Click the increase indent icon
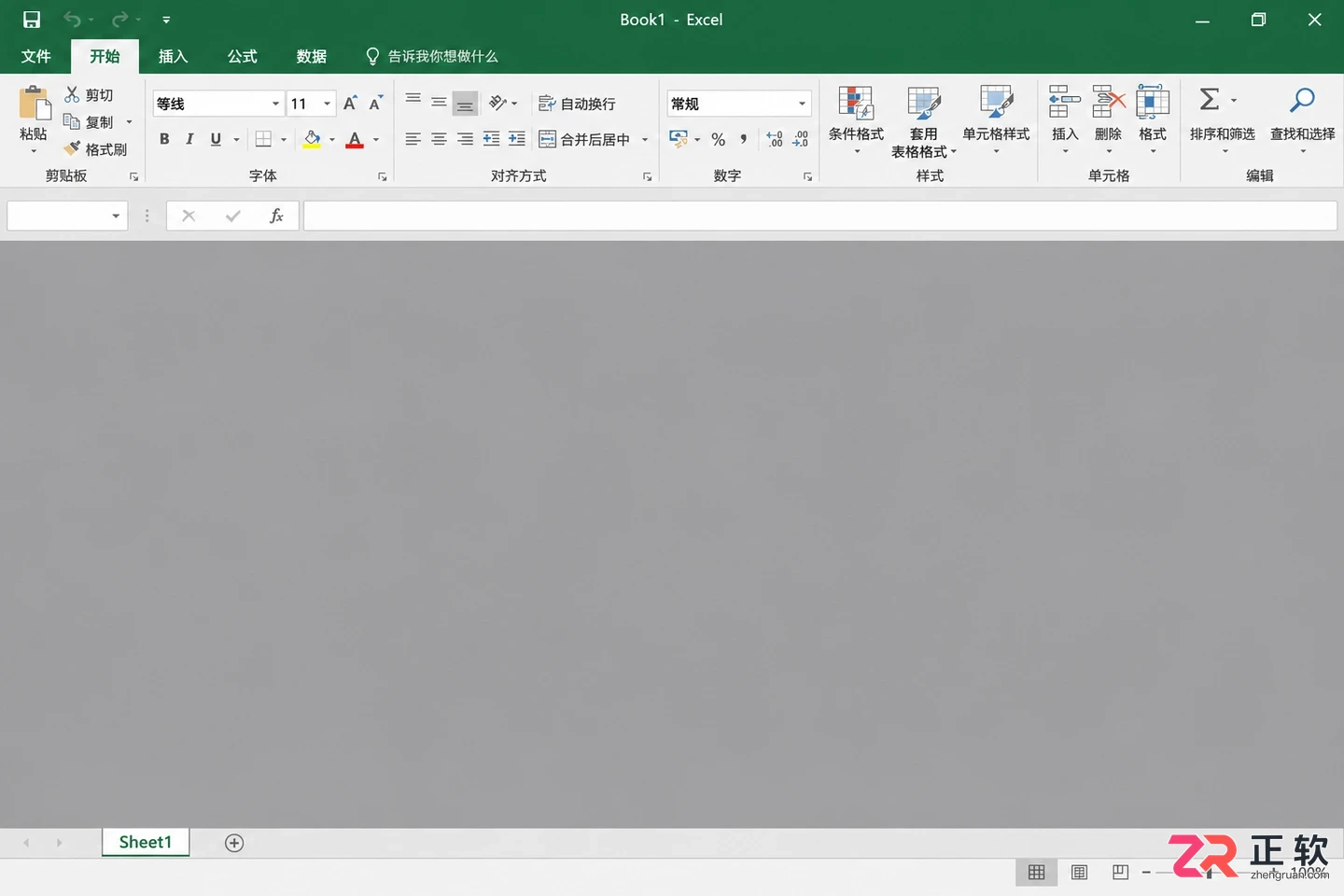1344x896 pixels. tap(517, 139)
